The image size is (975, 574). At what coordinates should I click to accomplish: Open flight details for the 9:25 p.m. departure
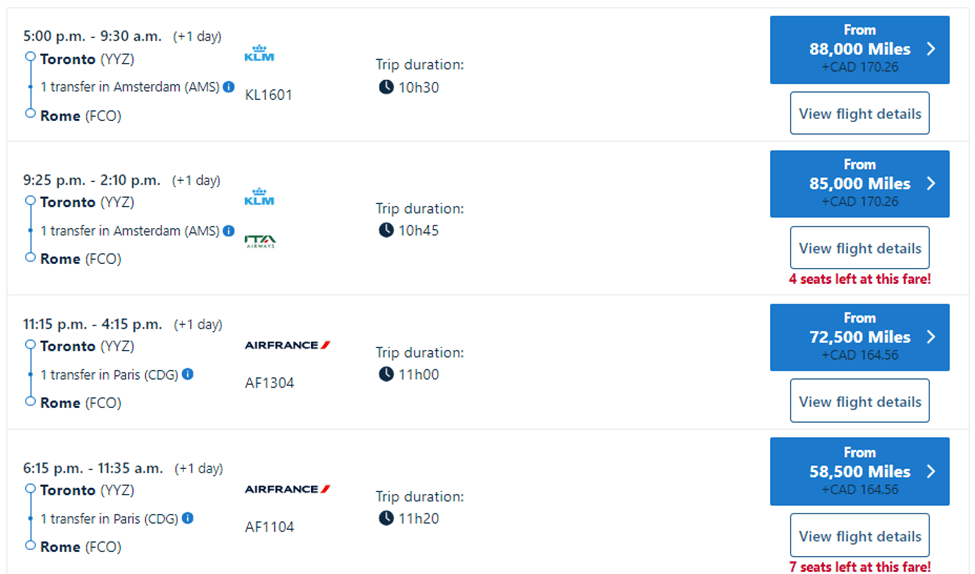[859, 248]
